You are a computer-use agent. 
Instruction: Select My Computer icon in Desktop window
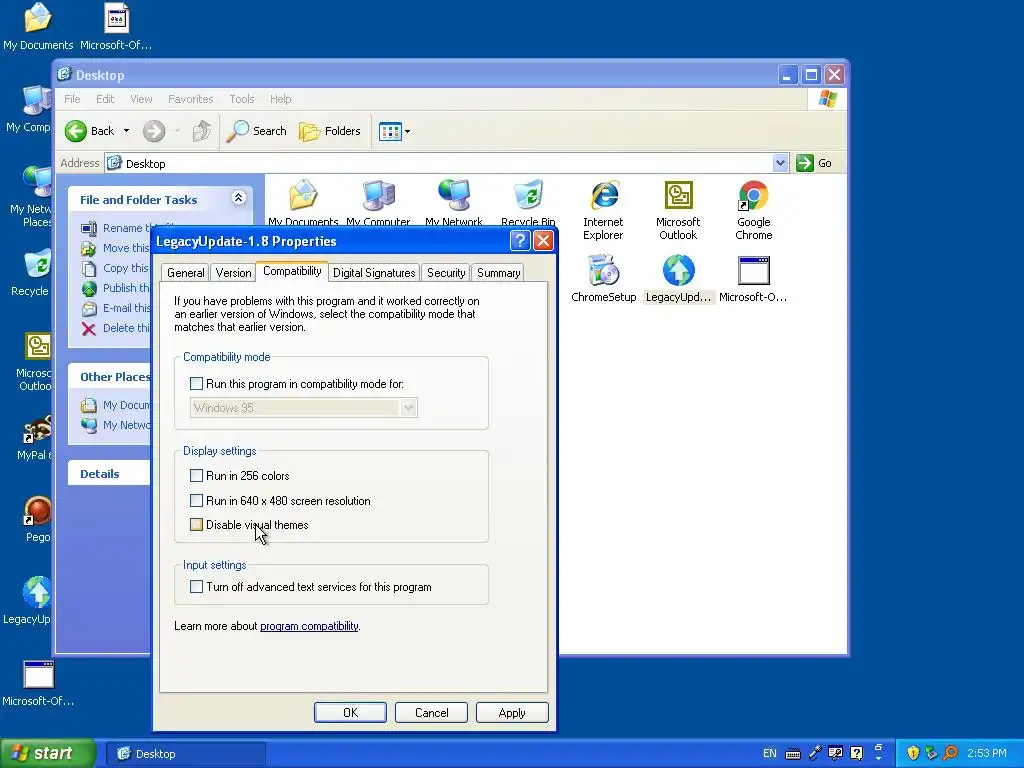pos(378,203)
